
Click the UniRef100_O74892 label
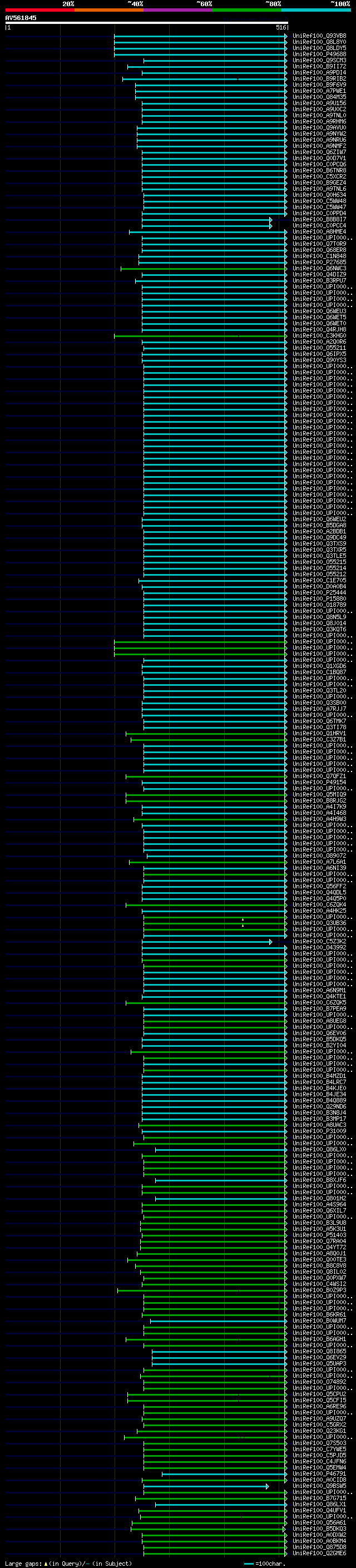[319, 1382]
